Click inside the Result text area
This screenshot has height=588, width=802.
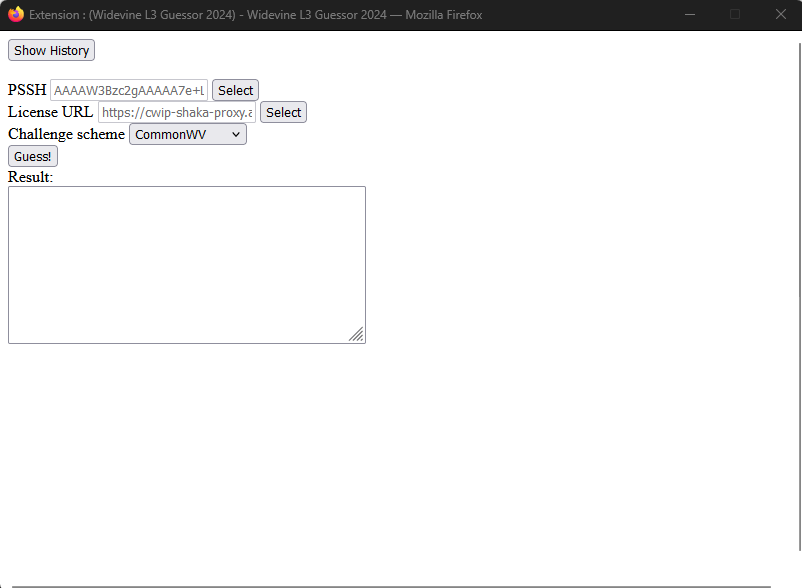(x=187, y=265)
